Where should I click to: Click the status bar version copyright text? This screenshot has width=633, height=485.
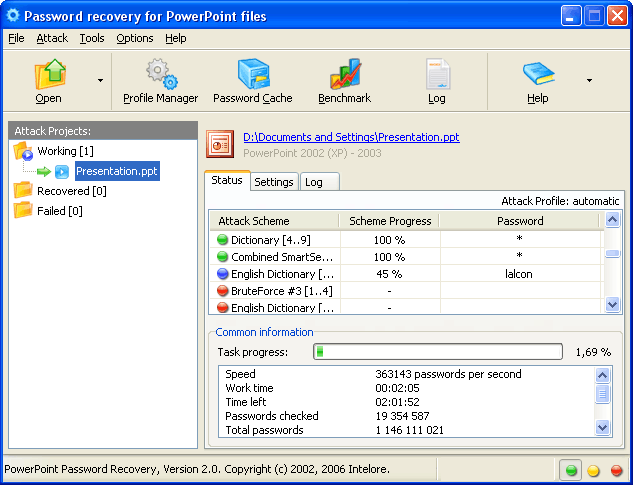coord(197,470)
